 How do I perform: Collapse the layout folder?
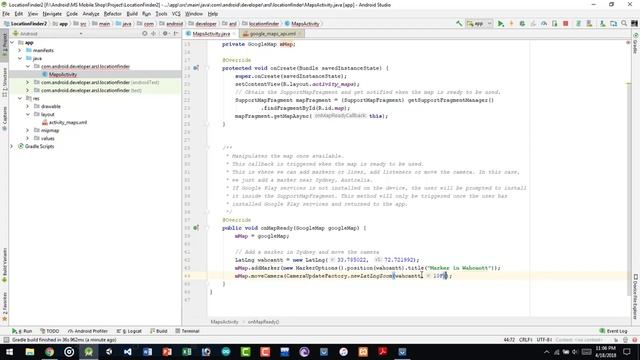coord(27,114)
